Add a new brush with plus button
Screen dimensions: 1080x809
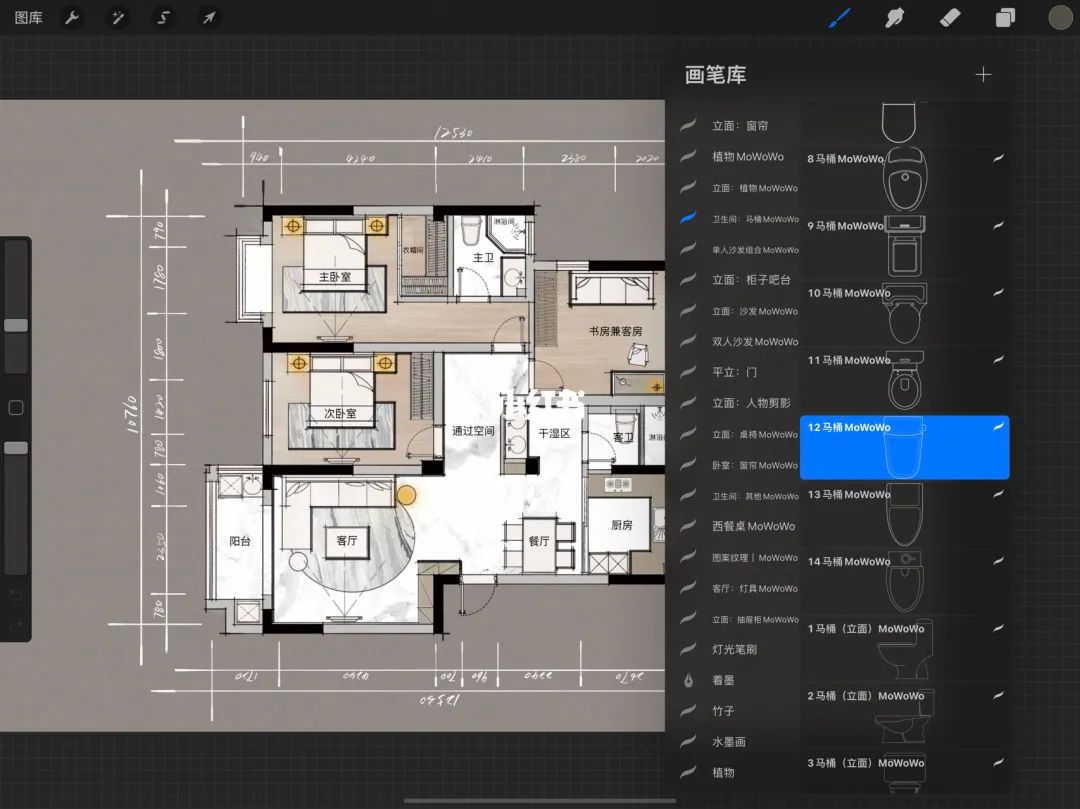(x=984, y=74)
